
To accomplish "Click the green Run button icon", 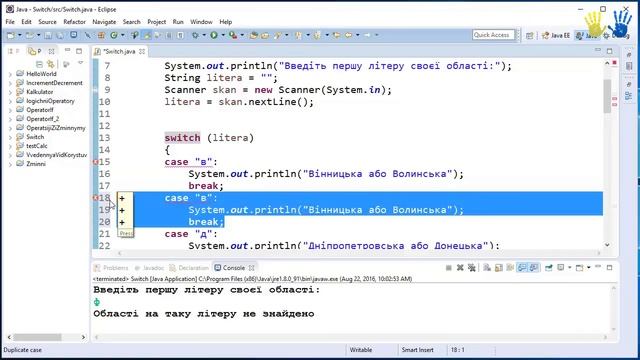I will [x=214, y=36].
